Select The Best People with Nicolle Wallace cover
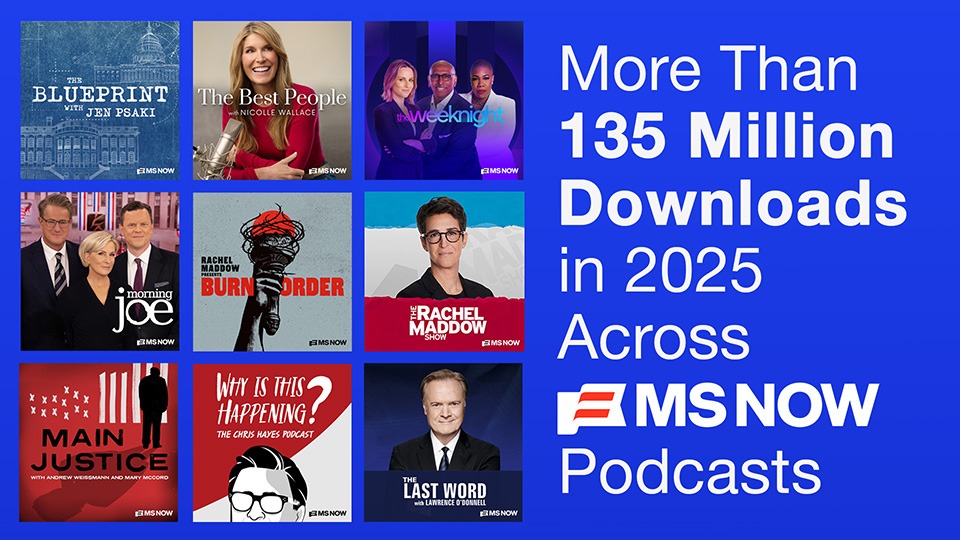 coord(272,100)
